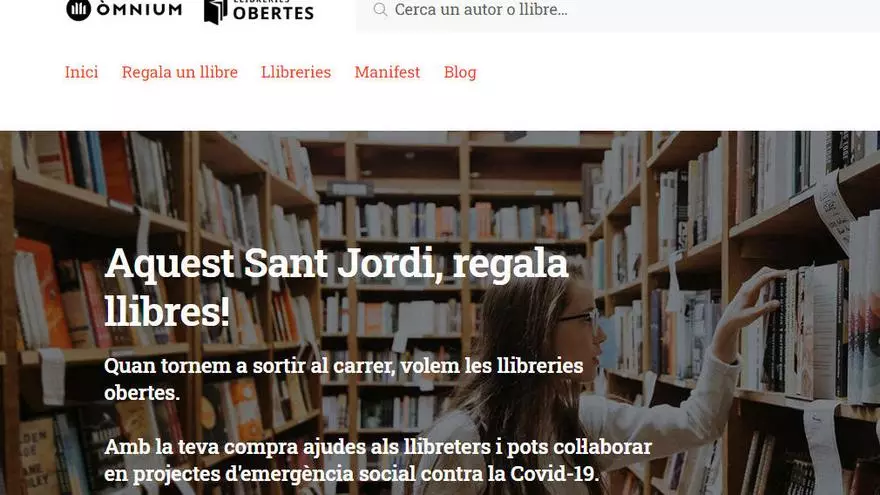The height and width of the screenshot is (495, 880).
Task: Click the empty right side of the search bar
Action: click(730, 10)
